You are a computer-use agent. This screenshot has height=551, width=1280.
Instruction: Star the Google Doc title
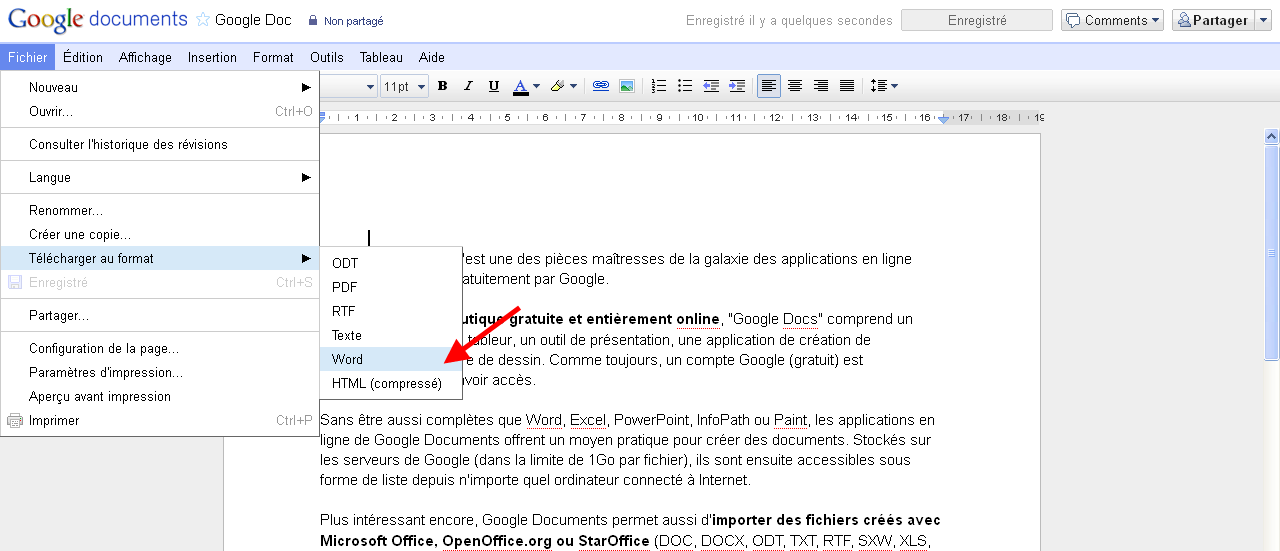click(203, 19)
